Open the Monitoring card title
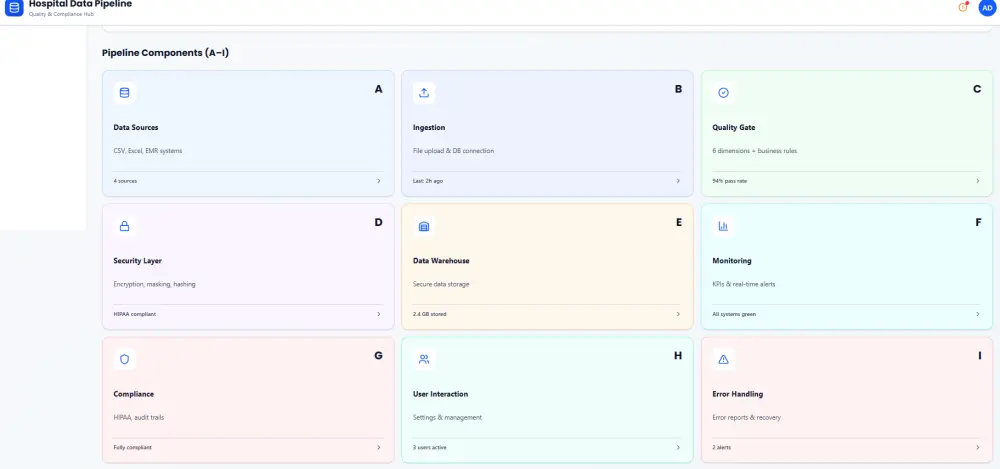 732,261
